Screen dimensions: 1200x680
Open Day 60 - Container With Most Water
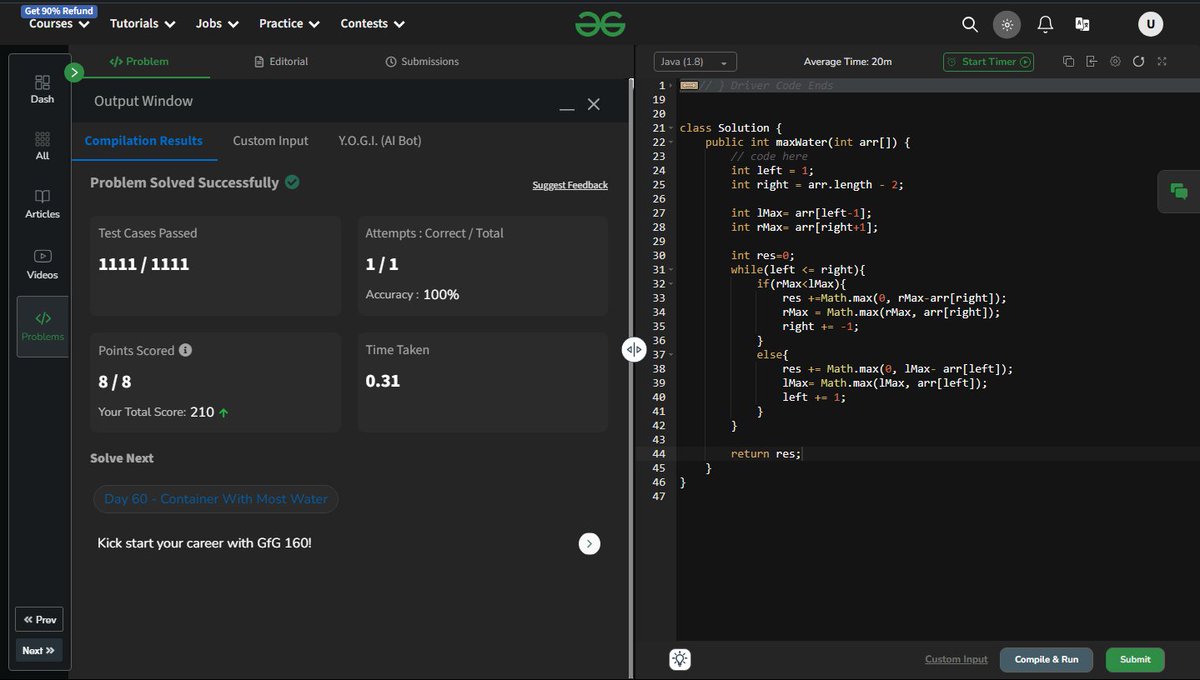click(216, 499)
